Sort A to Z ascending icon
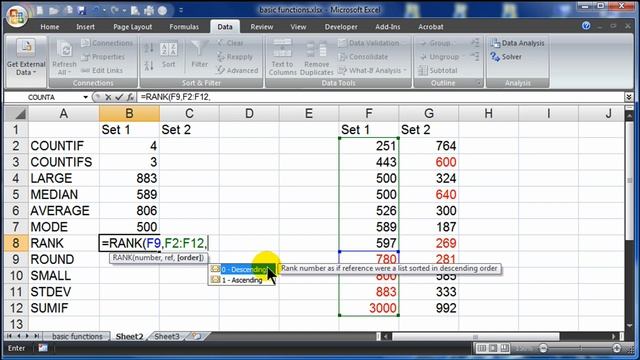The image size is (640, 360). click(x=149, y=48)
